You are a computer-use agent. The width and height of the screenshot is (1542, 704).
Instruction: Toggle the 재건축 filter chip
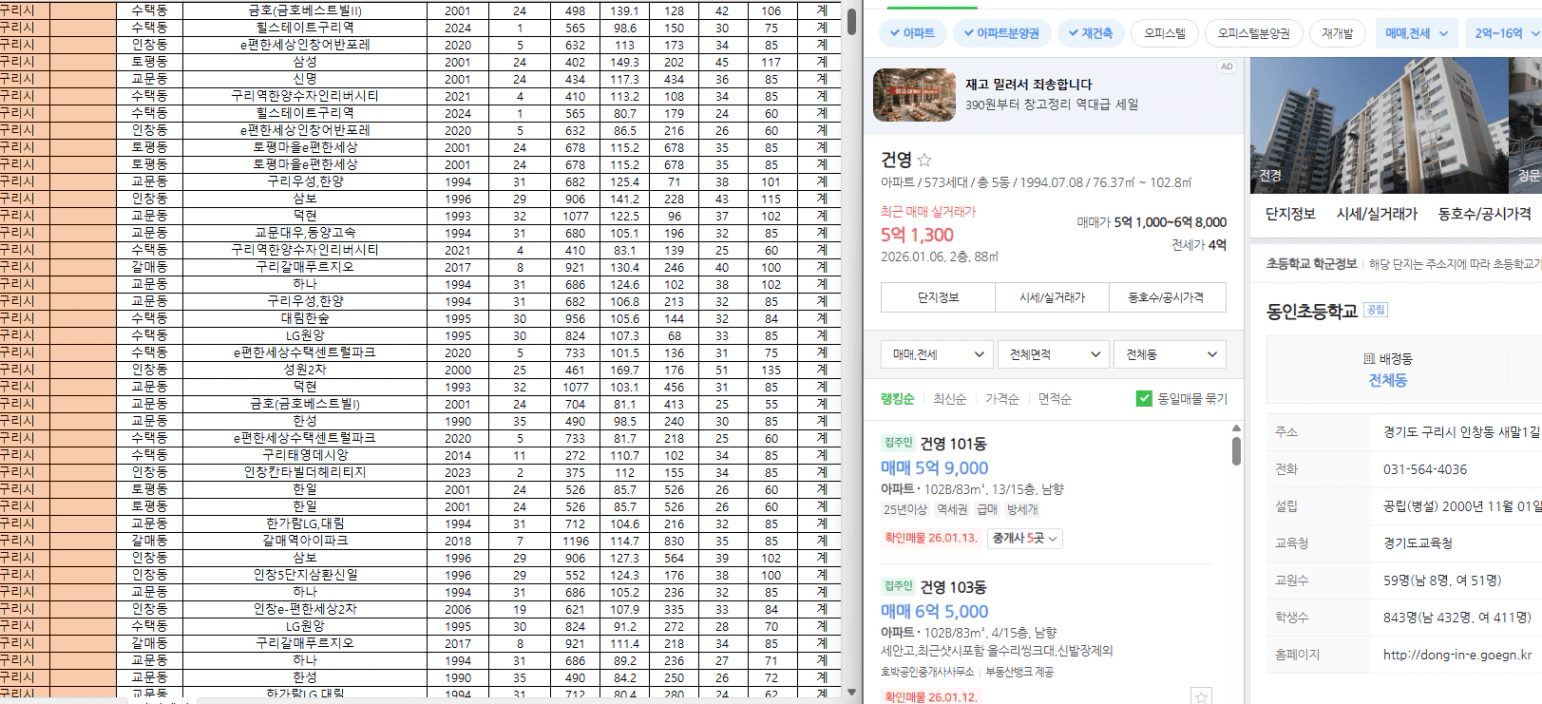click(1091, 34)
